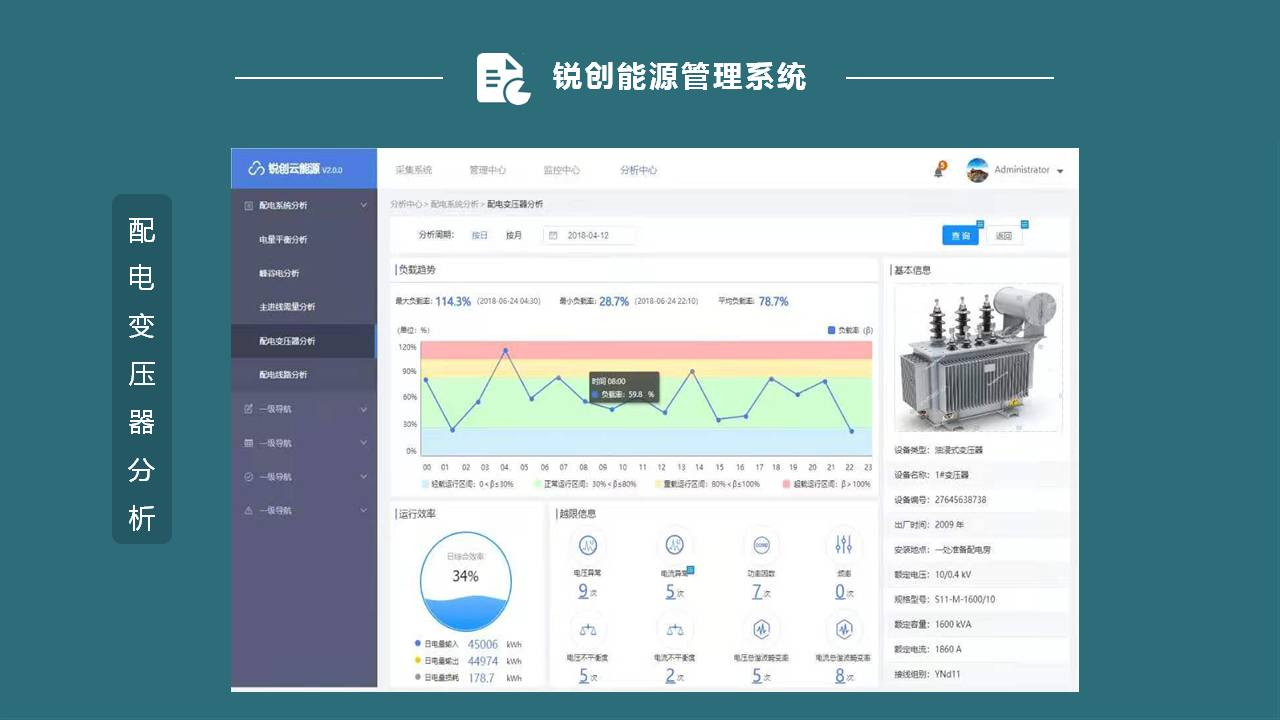Toggle the 负载率 chart legend series

click(x=849, y=330)
